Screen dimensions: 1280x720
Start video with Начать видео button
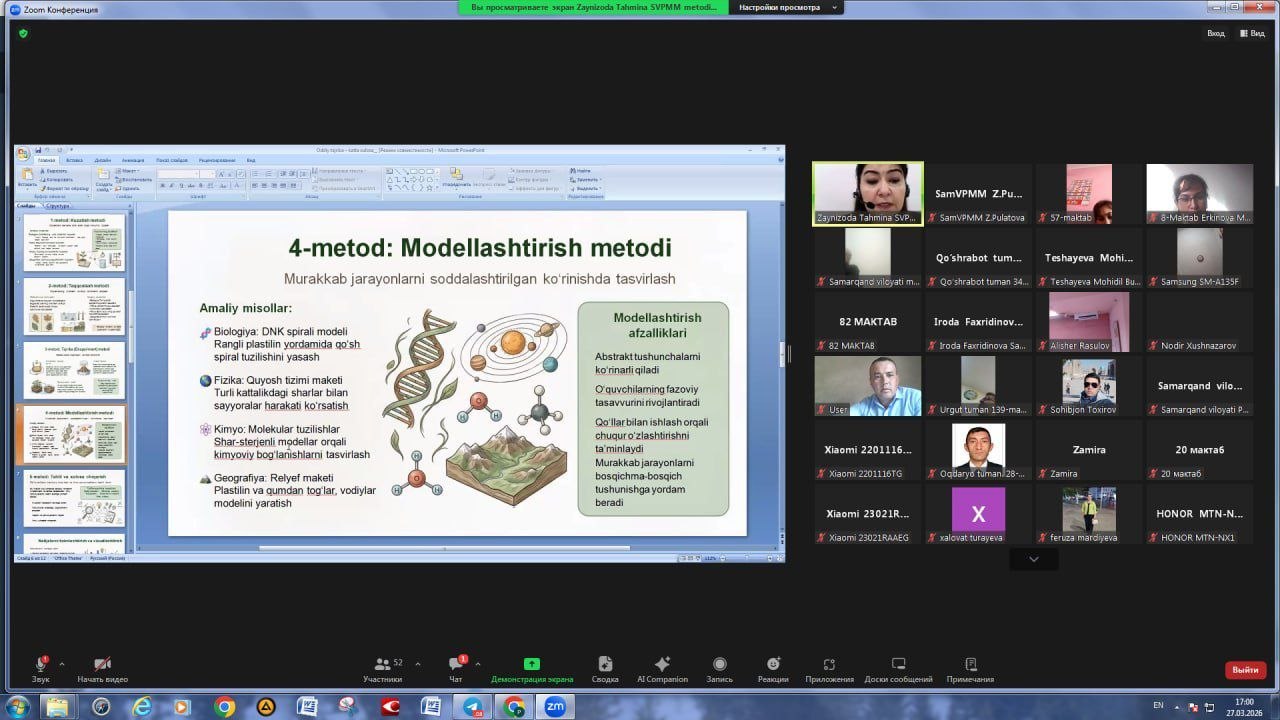point(102,667)
